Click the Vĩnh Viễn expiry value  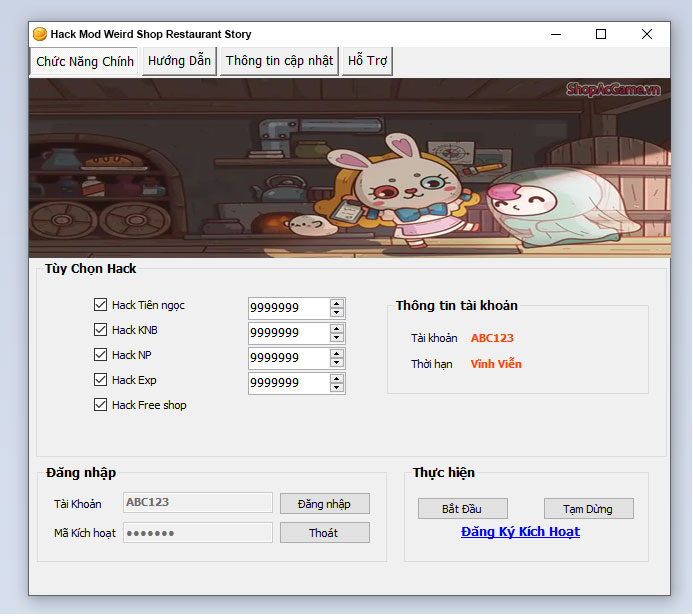click(496, 364)
